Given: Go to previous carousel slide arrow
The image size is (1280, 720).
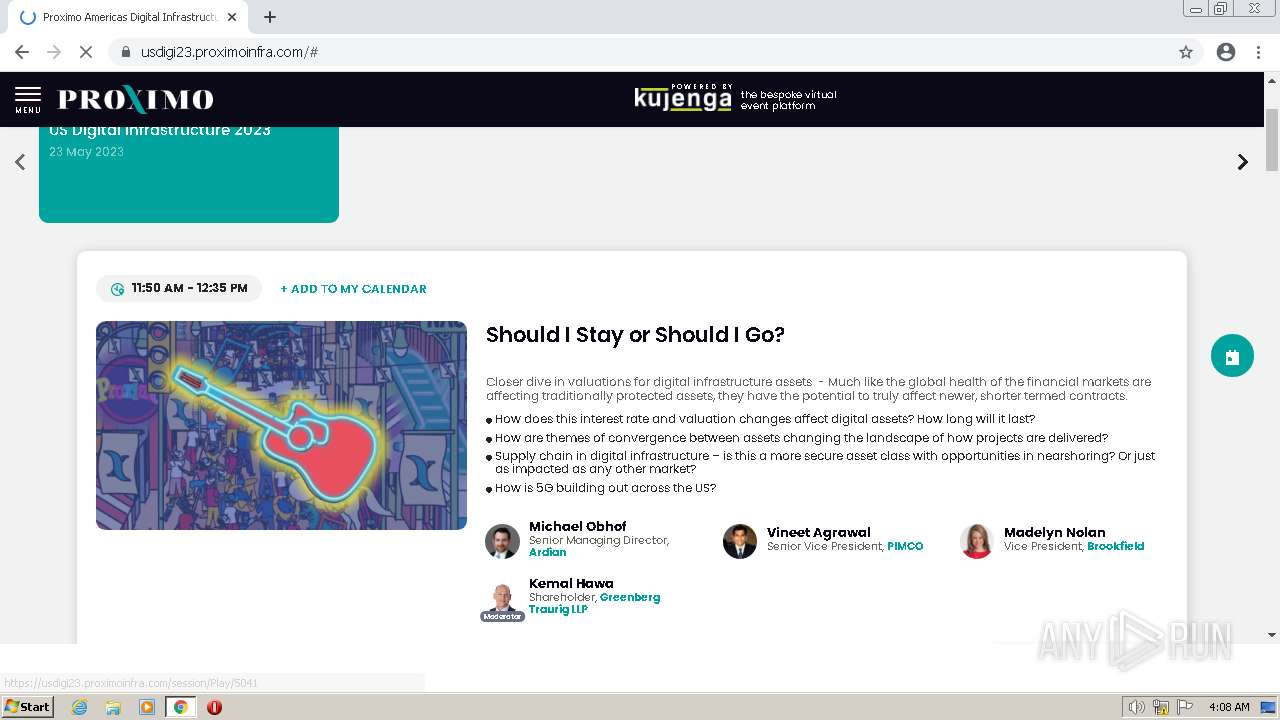Looking at the screenshot, I should click(20, 162).
